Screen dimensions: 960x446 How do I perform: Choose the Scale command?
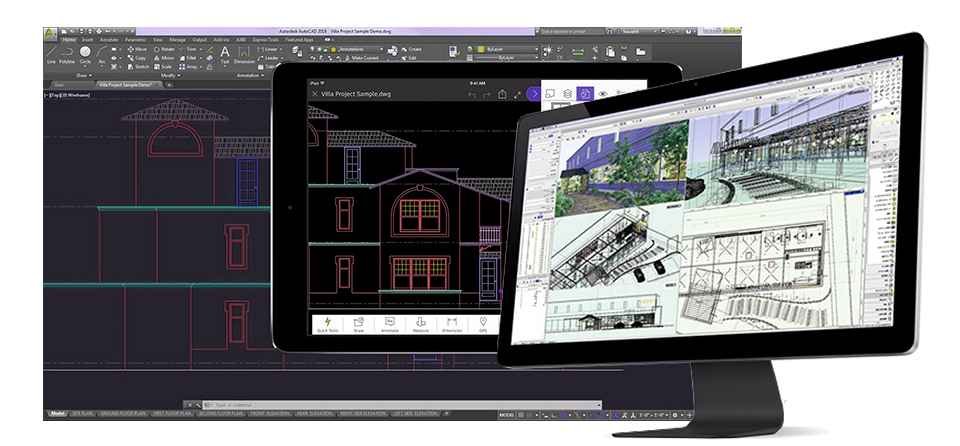(x=163, y=66)
